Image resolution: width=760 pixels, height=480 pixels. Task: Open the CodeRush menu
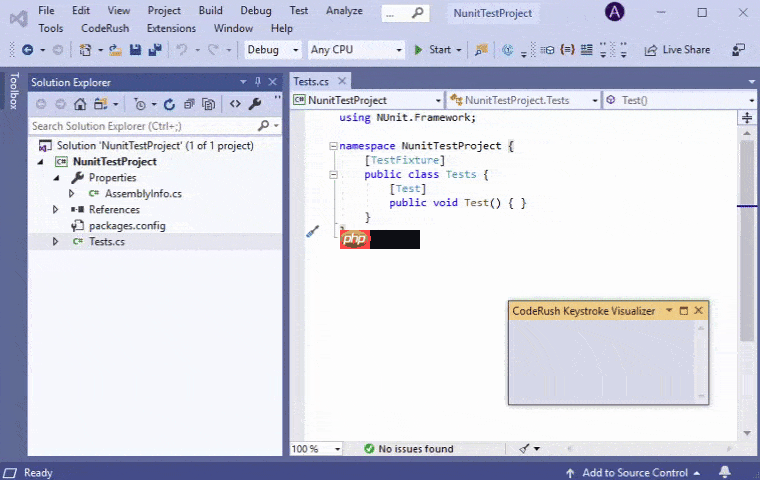pyautogui.click(x=105, y=28)
